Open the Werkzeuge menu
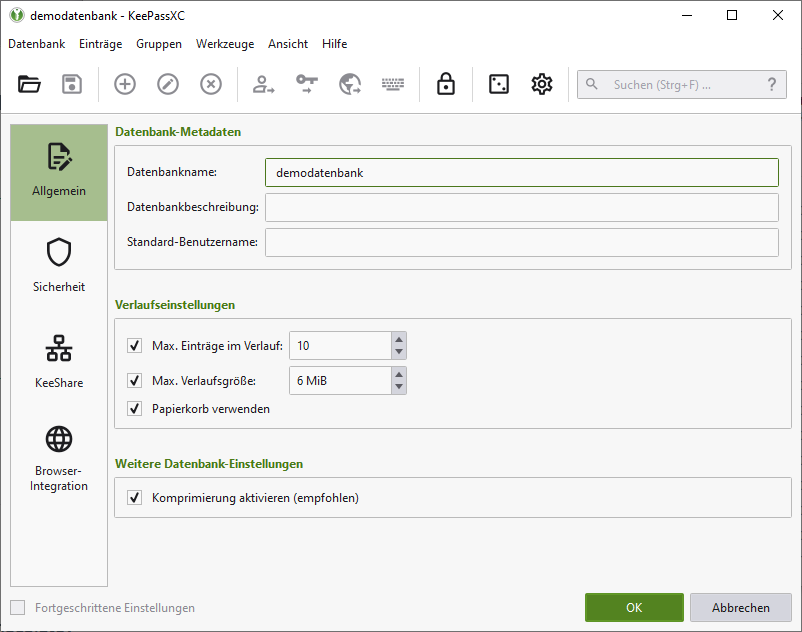This screenshot has height=632, width=802. 225,44
